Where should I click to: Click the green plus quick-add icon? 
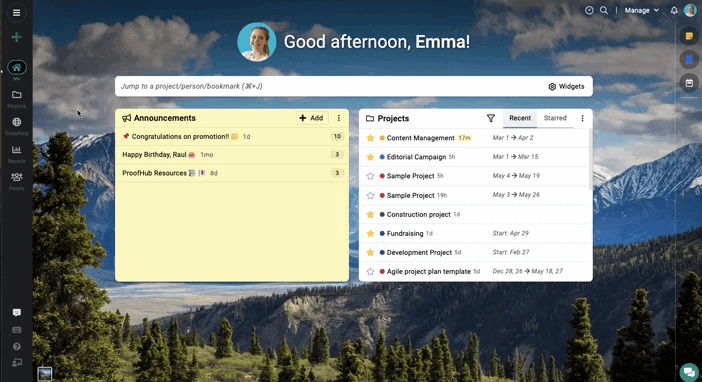tap(17, 37)
